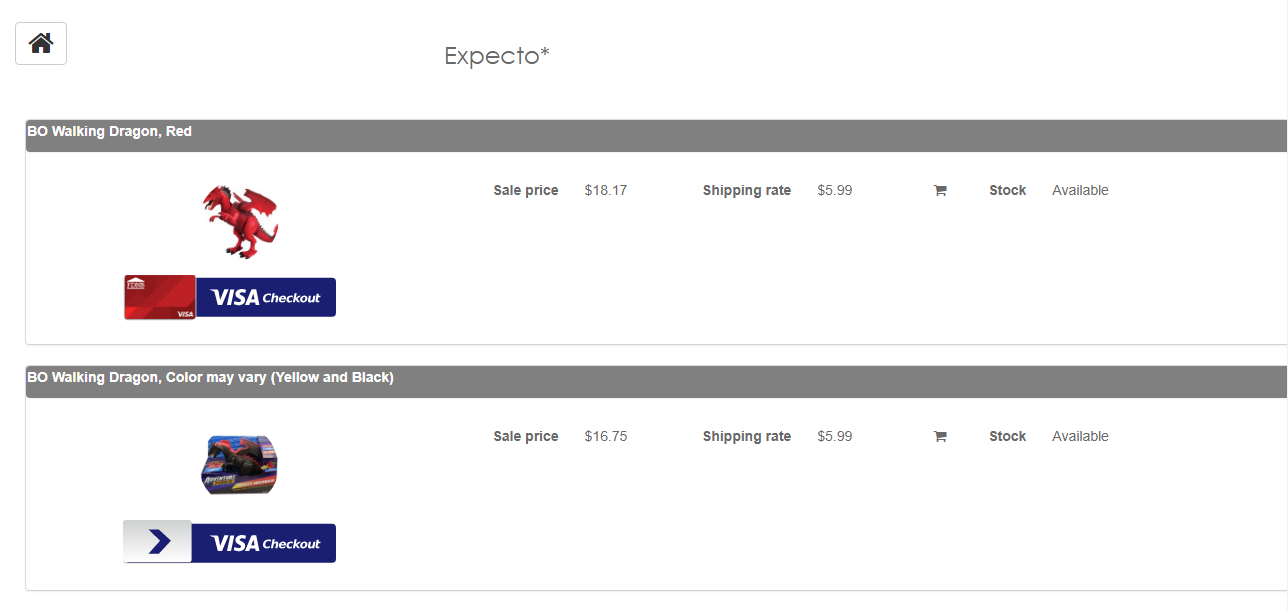
Task: Click the Sale price label in second listing
Action: pyautogui.click(x=526, y=436)
